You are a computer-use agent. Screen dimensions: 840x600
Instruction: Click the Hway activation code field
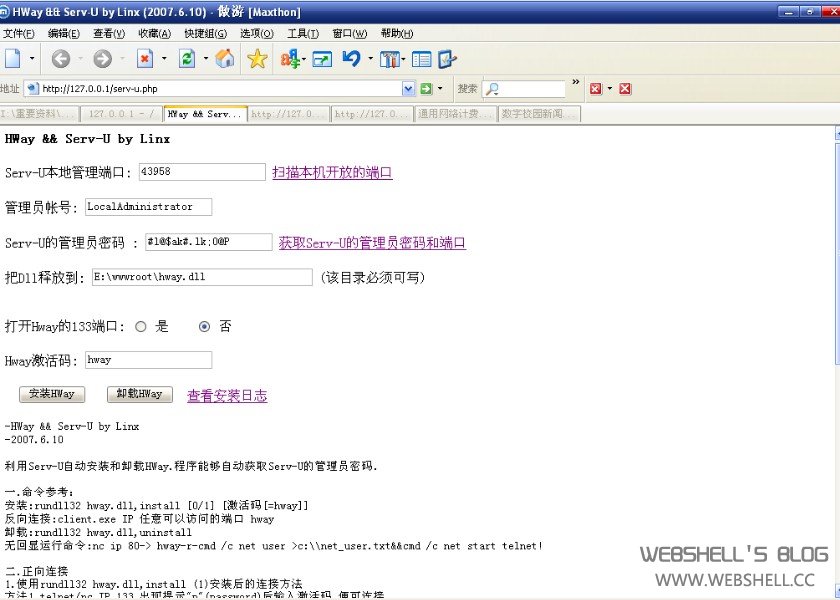[x=148, y=360]
